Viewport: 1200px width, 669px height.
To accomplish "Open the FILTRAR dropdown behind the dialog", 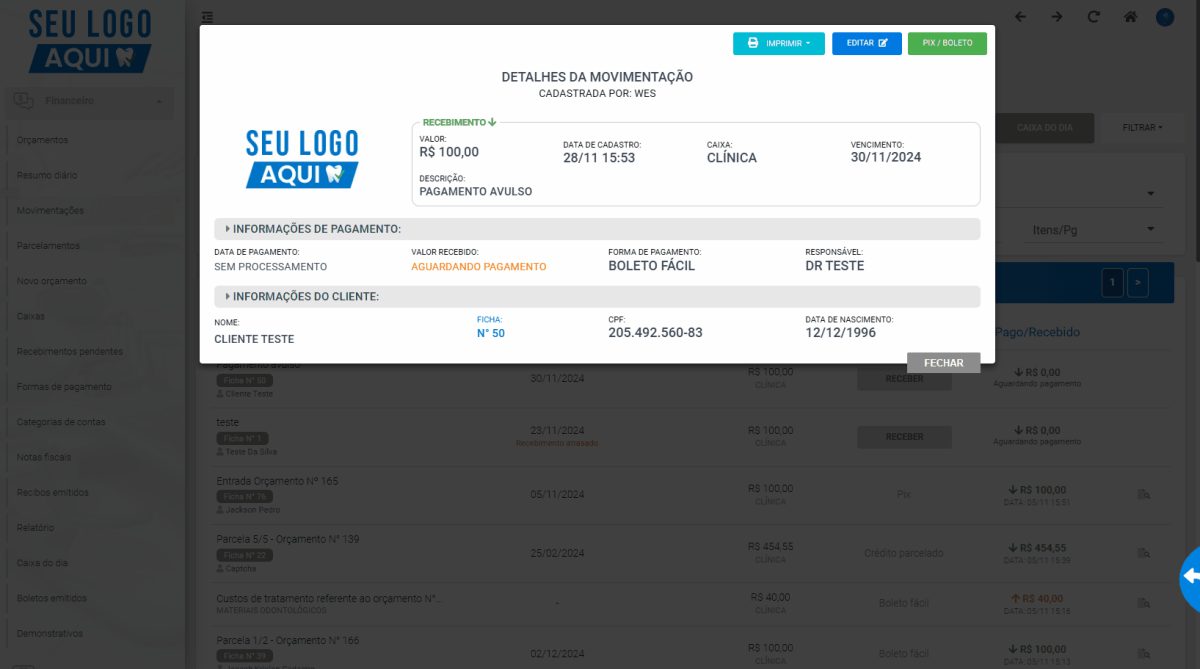I will (1142, 128).
